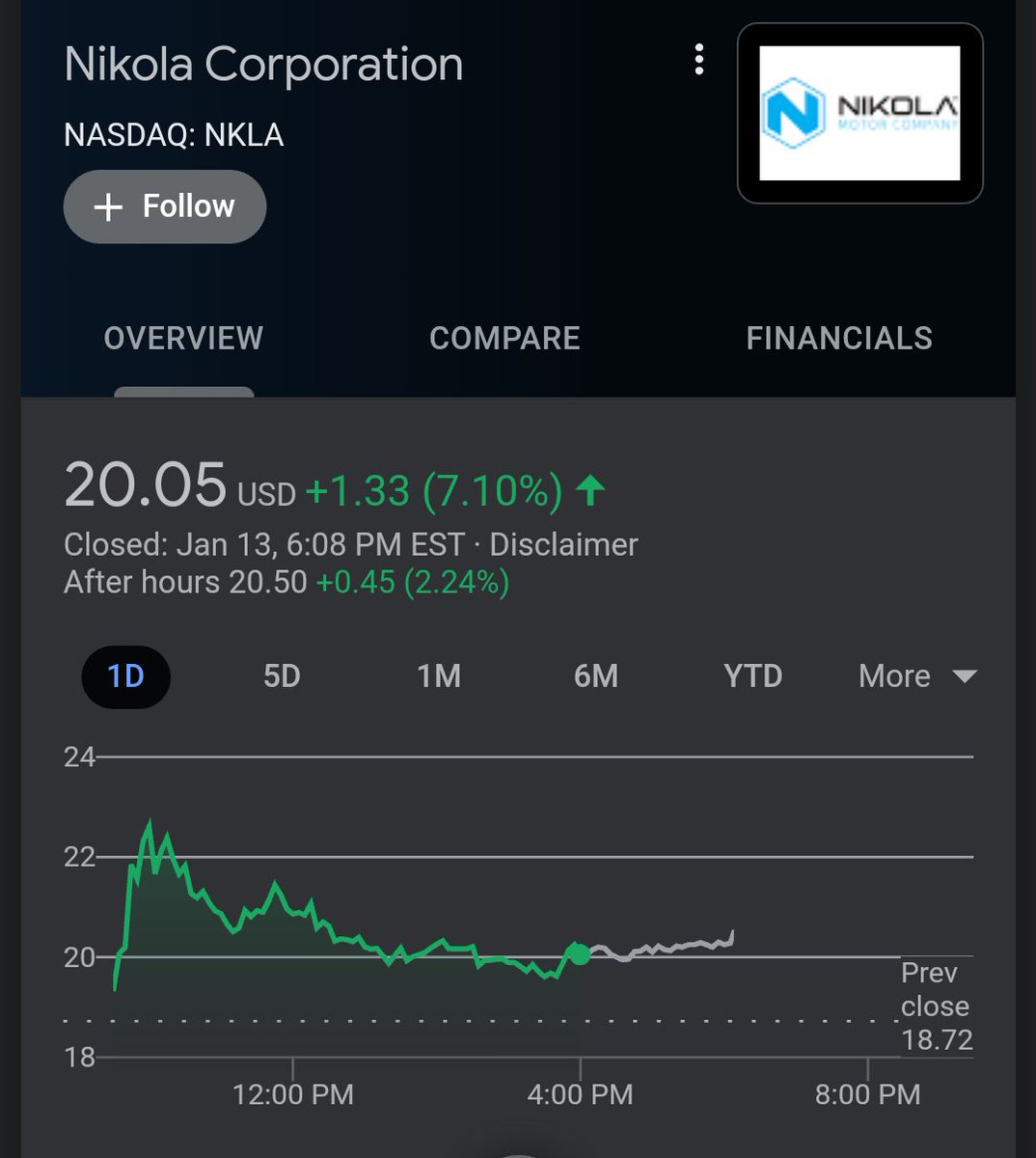Viewport: 1036px width, 1158px height.
Task: Switch to the Compare tab
Action: (x=504, y=338)
